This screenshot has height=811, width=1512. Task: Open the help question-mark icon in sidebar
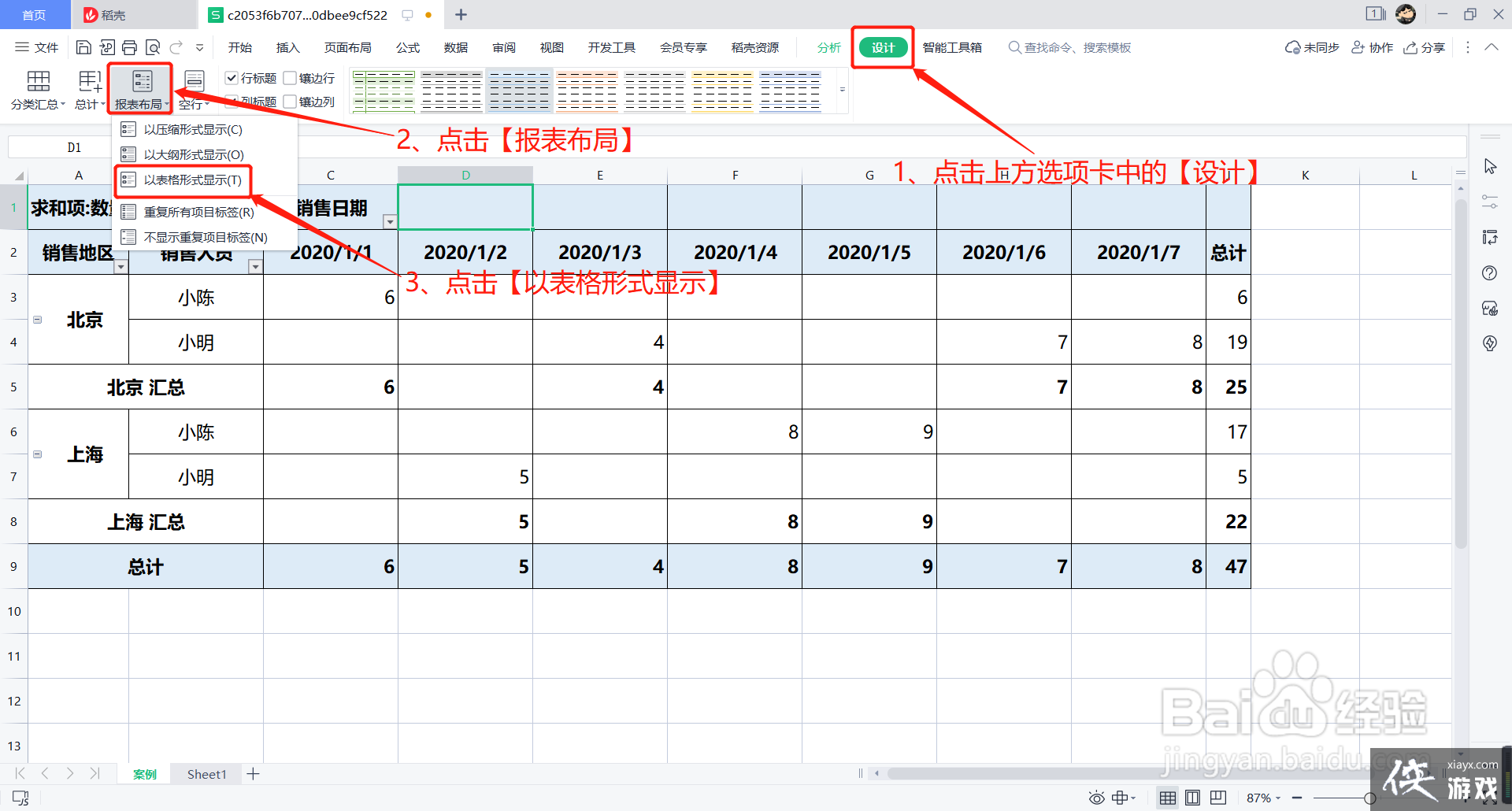1489,273
